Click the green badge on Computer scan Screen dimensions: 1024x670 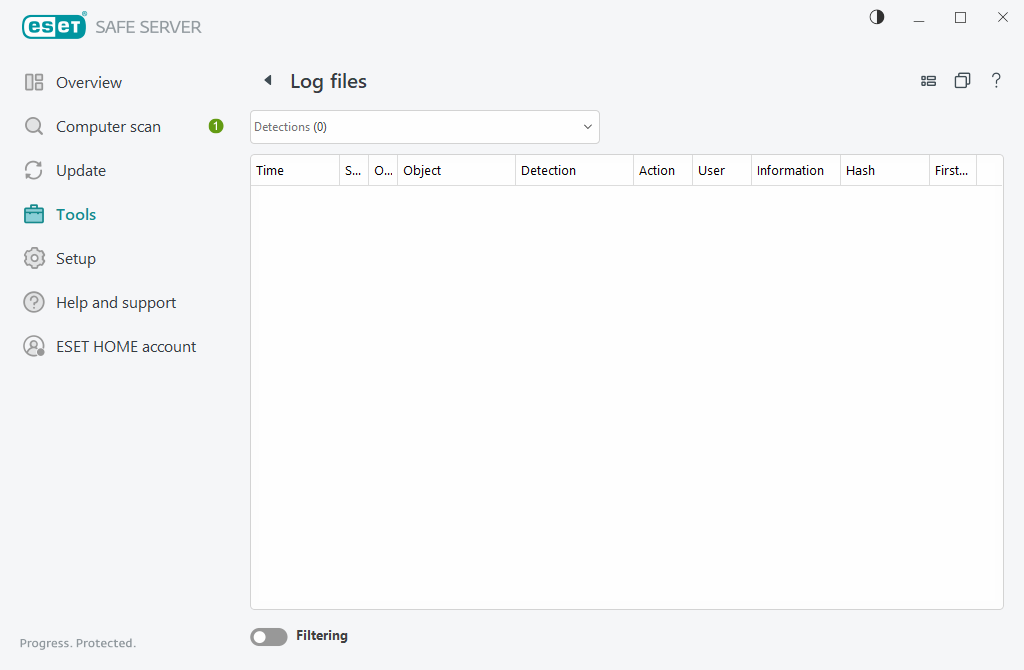coord(215,126)
